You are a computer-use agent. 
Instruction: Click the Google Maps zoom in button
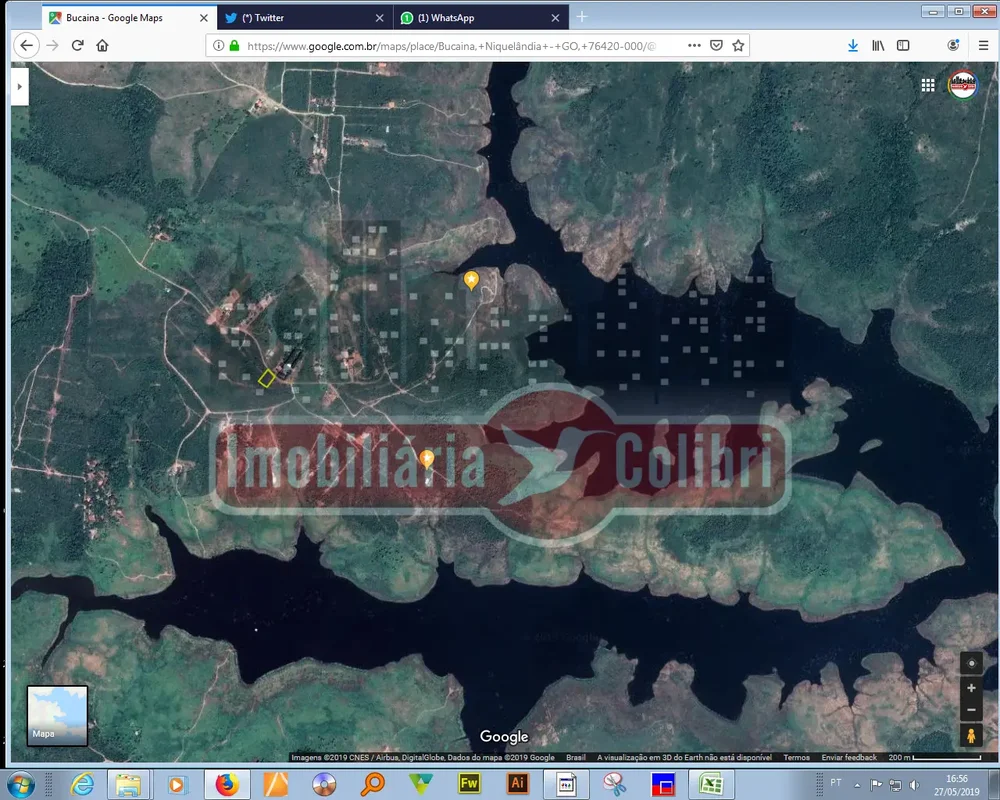coord(971,688)
